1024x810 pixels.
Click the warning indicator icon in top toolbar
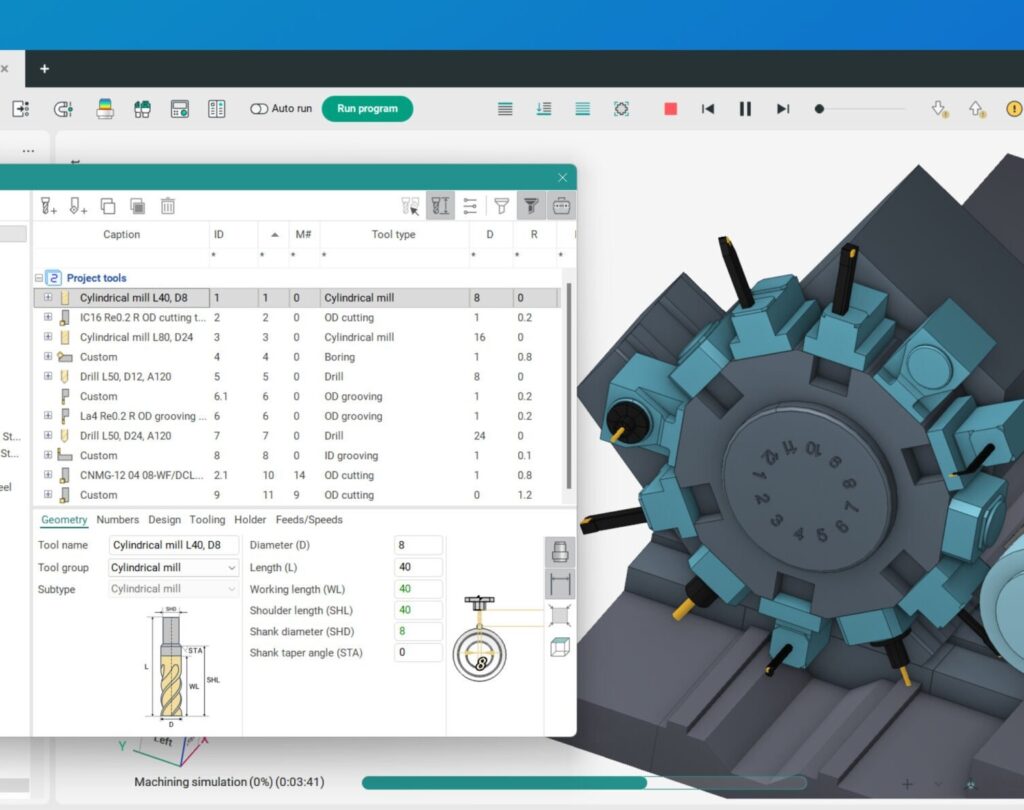tap(1013, 109)
